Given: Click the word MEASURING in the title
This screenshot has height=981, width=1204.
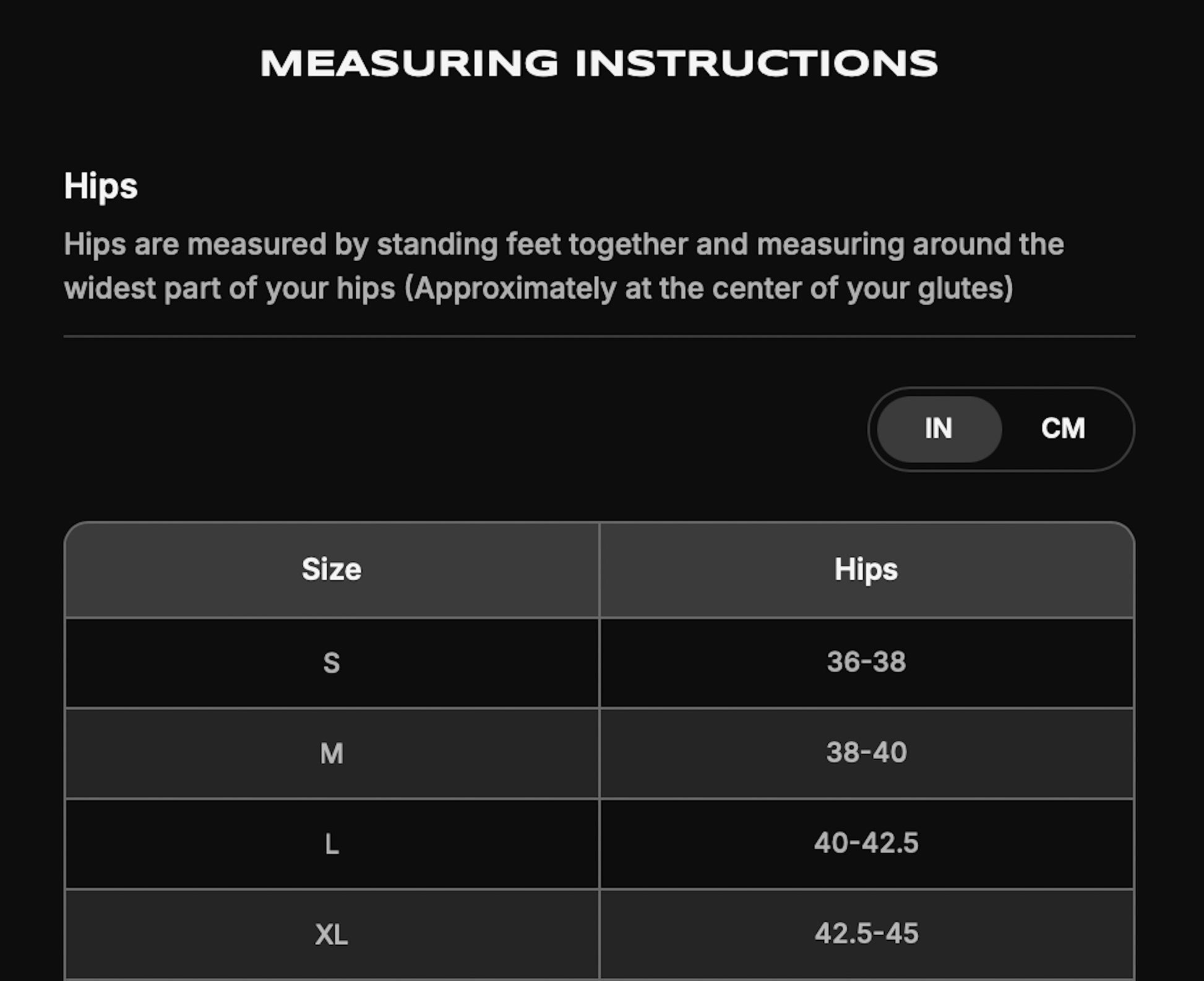Looking at the screenshot, I should (409, 64).
